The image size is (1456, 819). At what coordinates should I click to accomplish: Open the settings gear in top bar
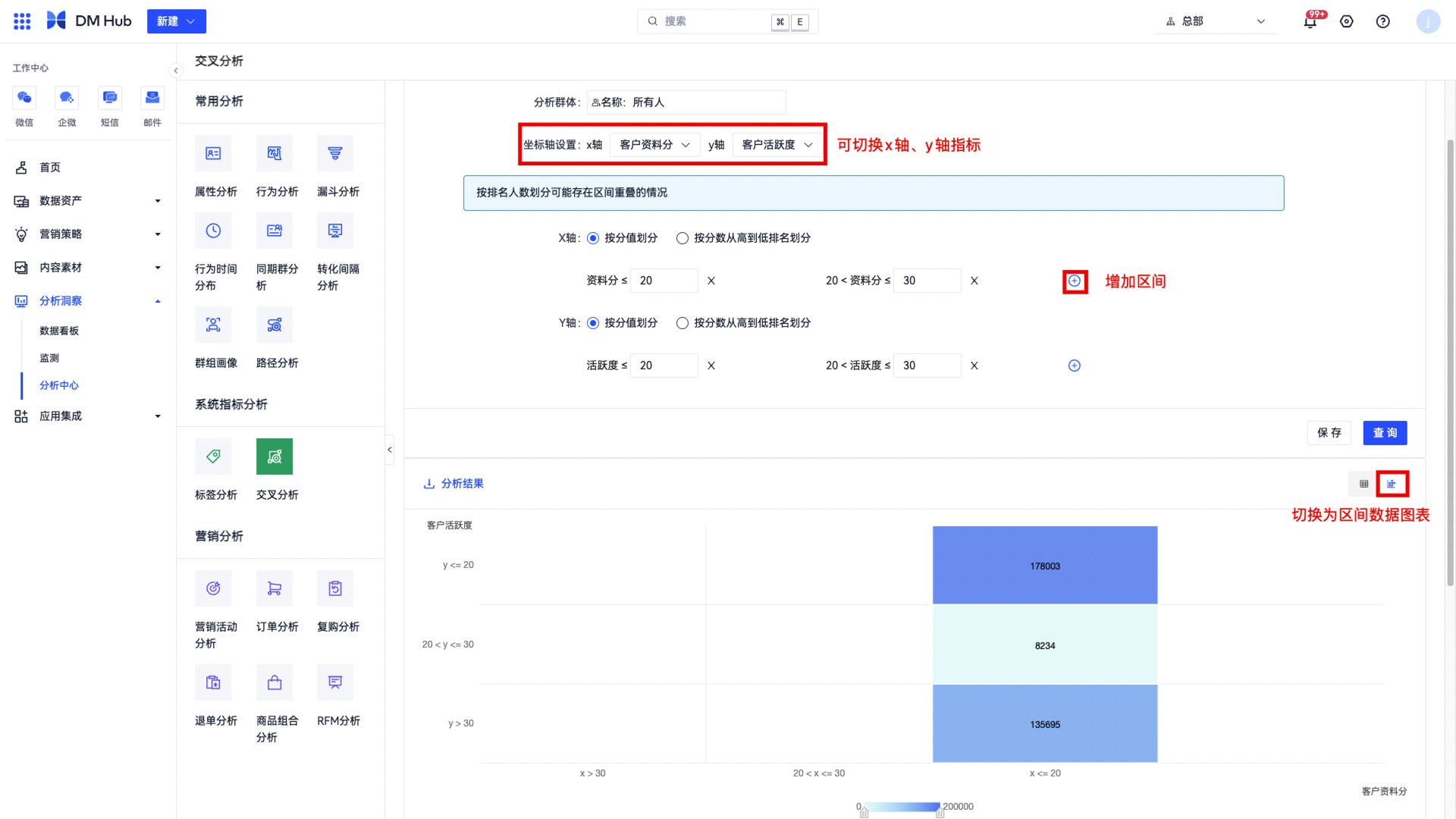pos(1347,21)
